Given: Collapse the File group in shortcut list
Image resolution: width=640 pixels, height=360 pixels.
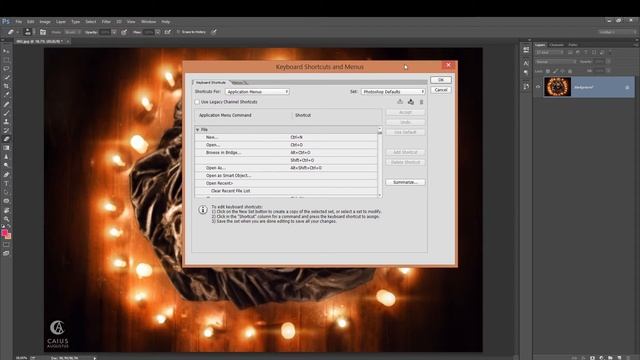Looking at the screenshot, I should (198, 129).
